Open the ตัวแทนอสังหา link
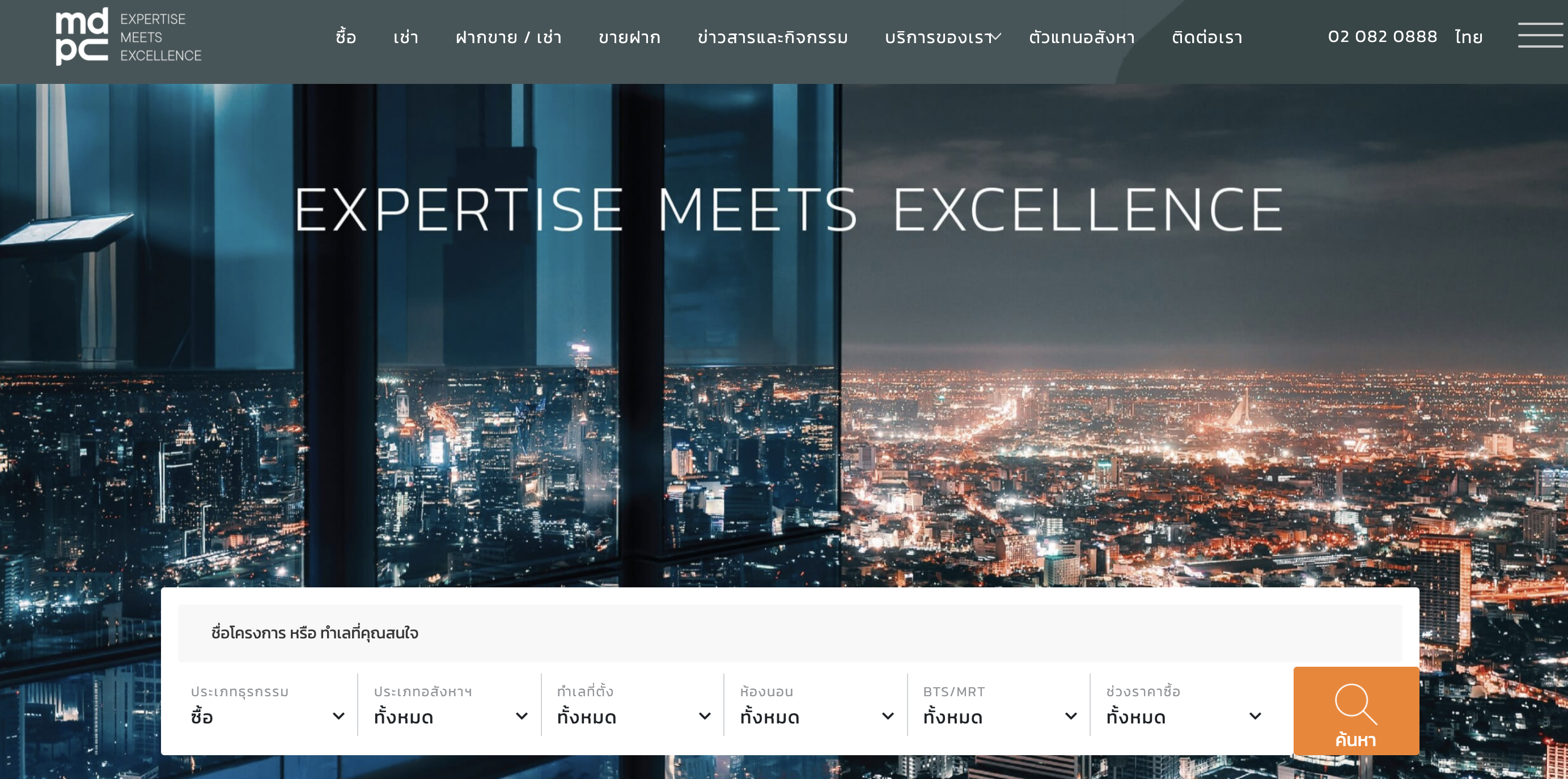This screenshot has height=779, width=1568. pyautogui.click(x=1082, y=38)
